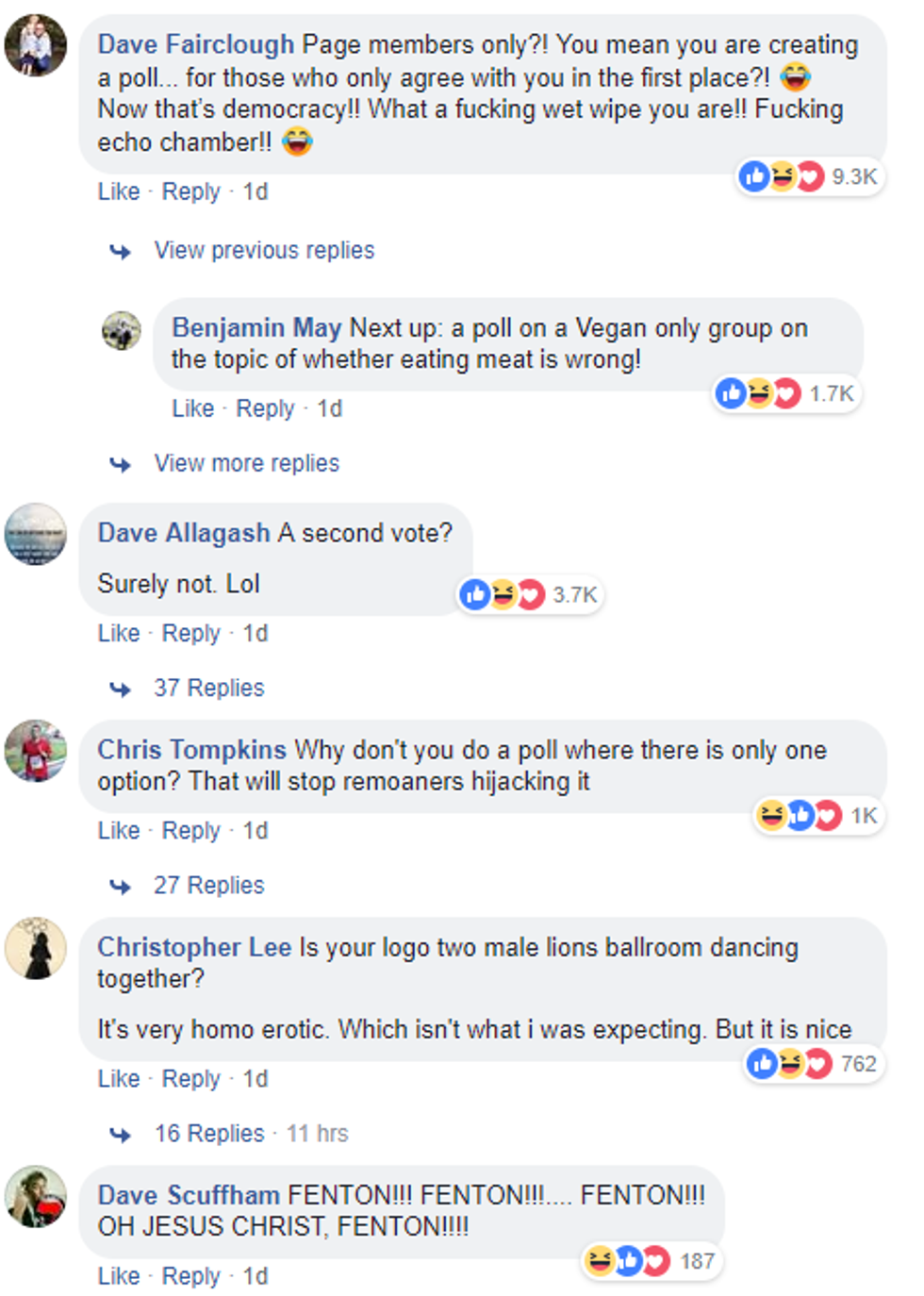Reply to Benjamin May's comment

(x=265, y=408)
